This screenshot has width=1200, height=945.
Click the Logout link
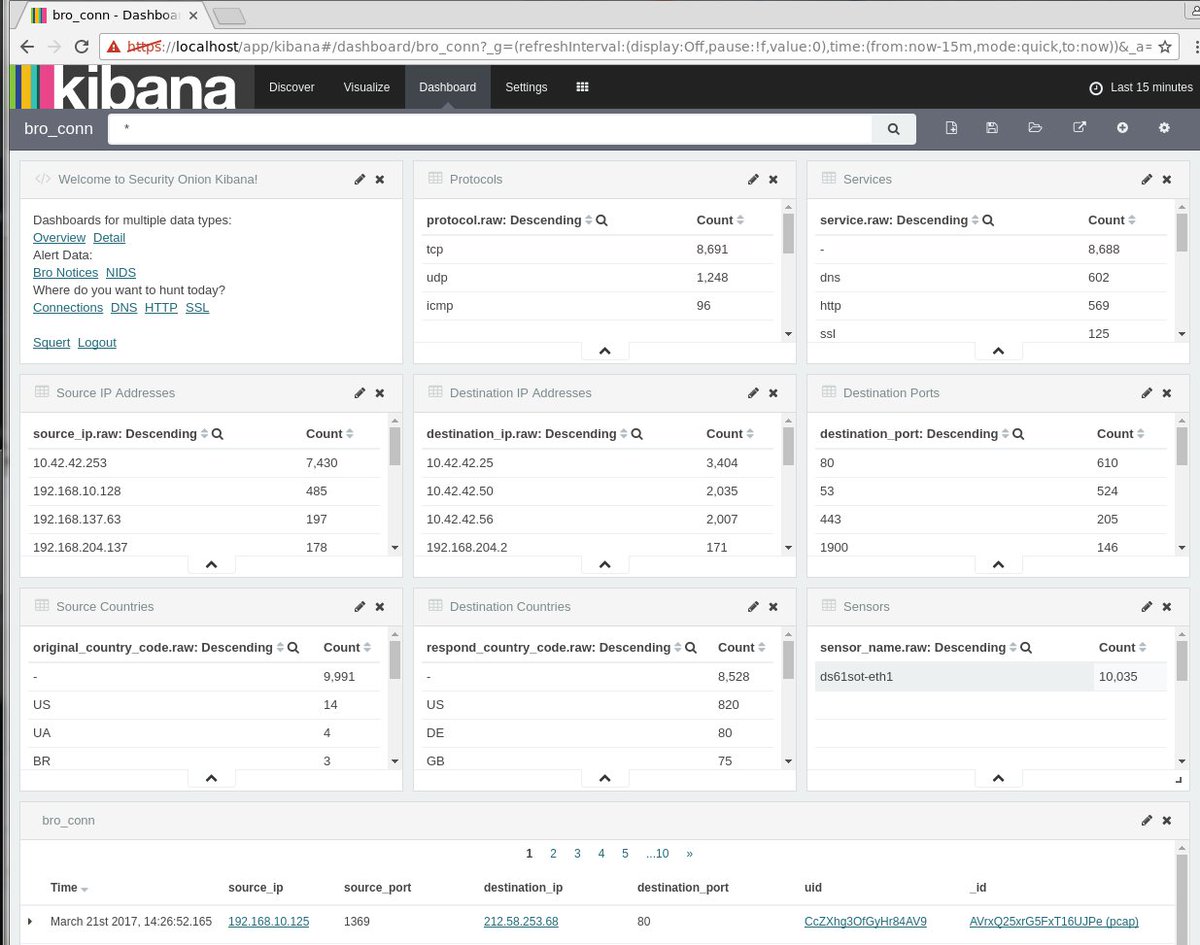97,342
